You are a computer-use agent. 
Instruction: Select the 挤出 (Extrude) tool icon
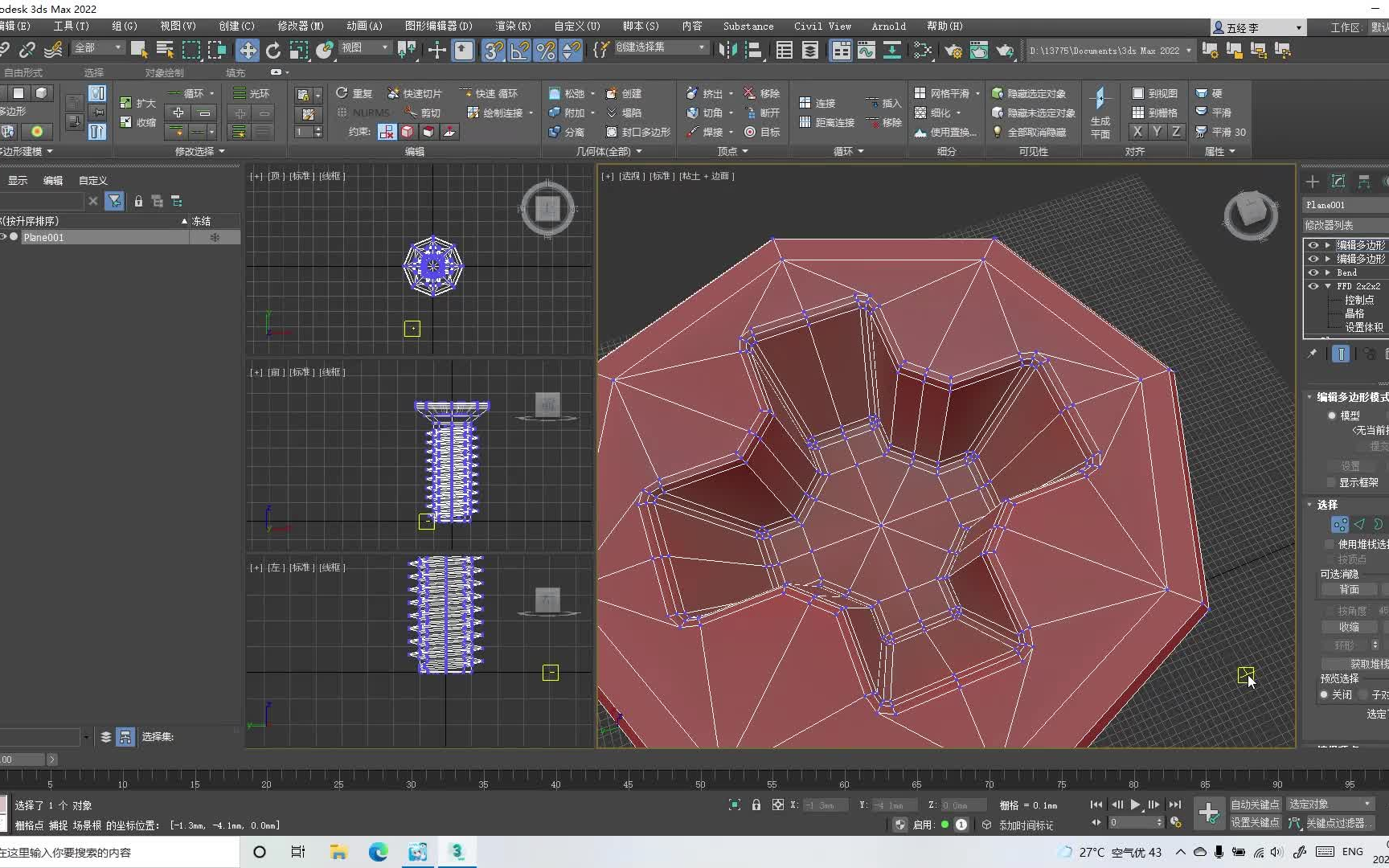(692, 94)
